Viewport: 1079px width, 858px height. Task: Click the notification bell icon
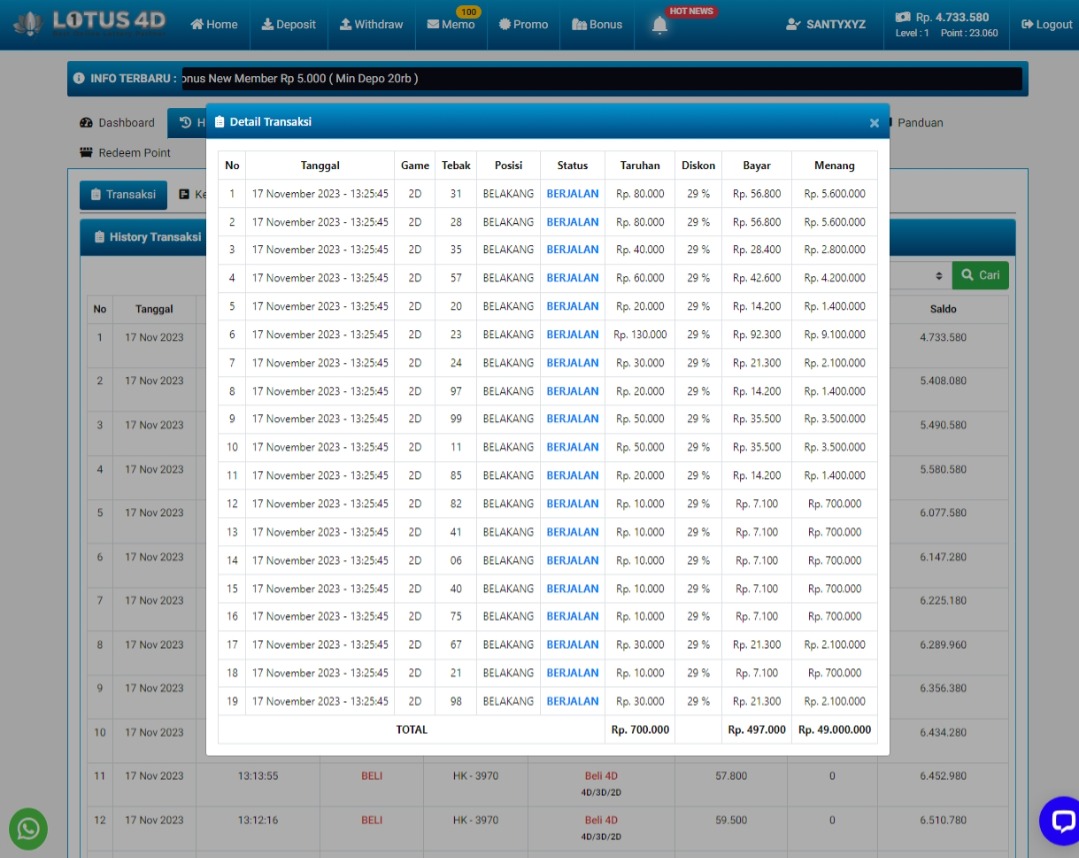tap(659, 26)
